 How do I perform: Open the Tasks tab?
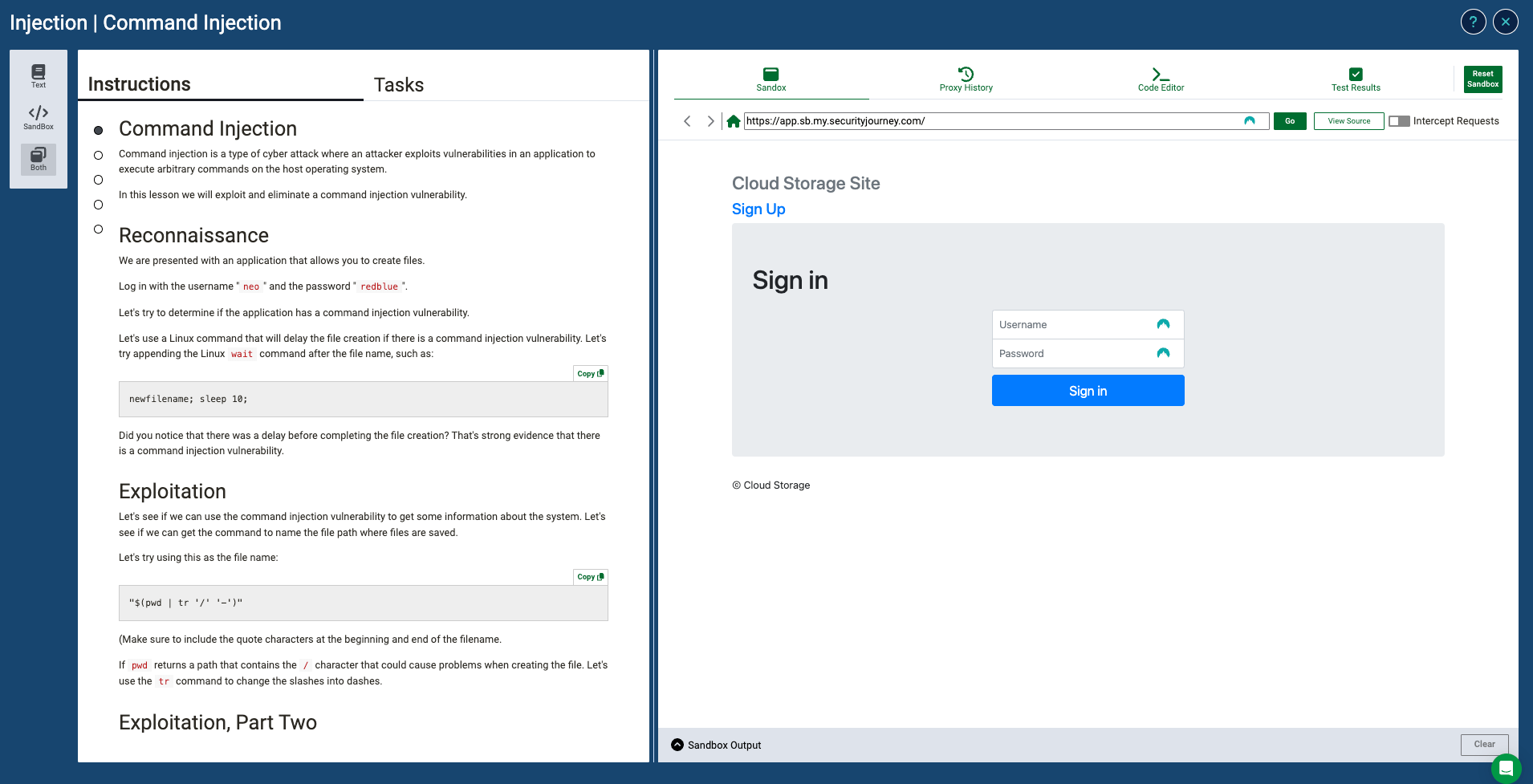pos(398,85)
